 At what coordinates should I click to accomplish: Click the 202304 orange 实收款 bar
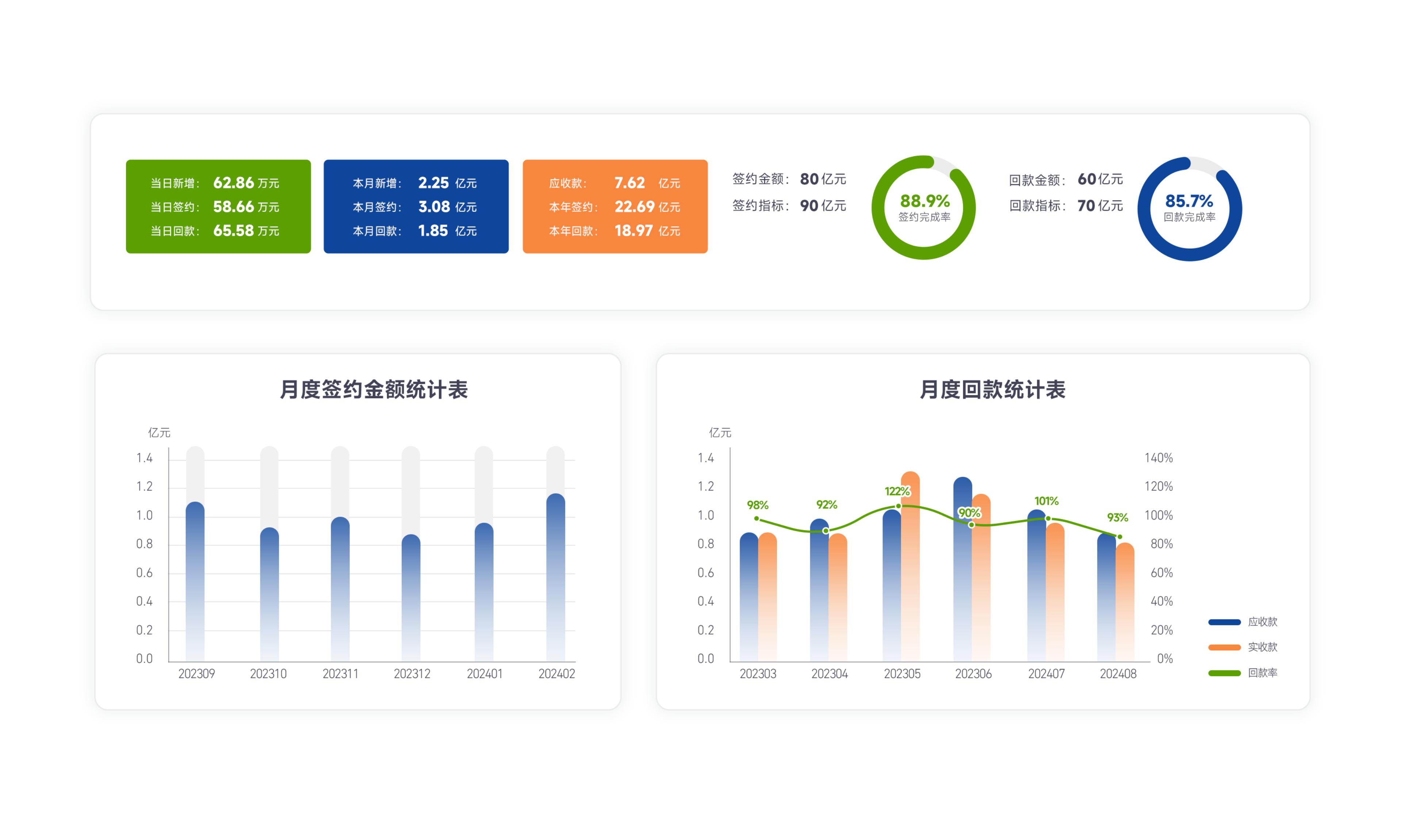(x=838, y=597)
